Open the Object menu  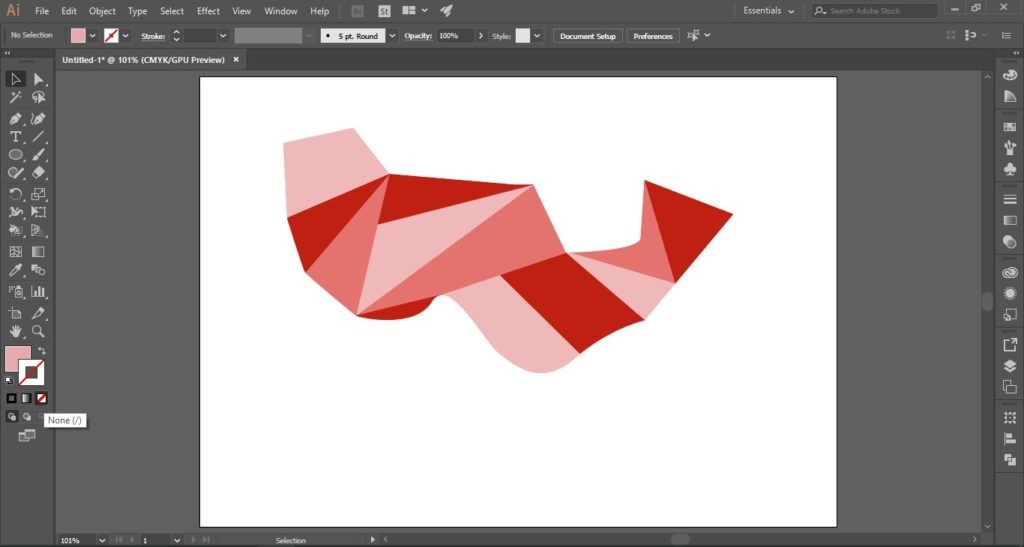[102, 11]
